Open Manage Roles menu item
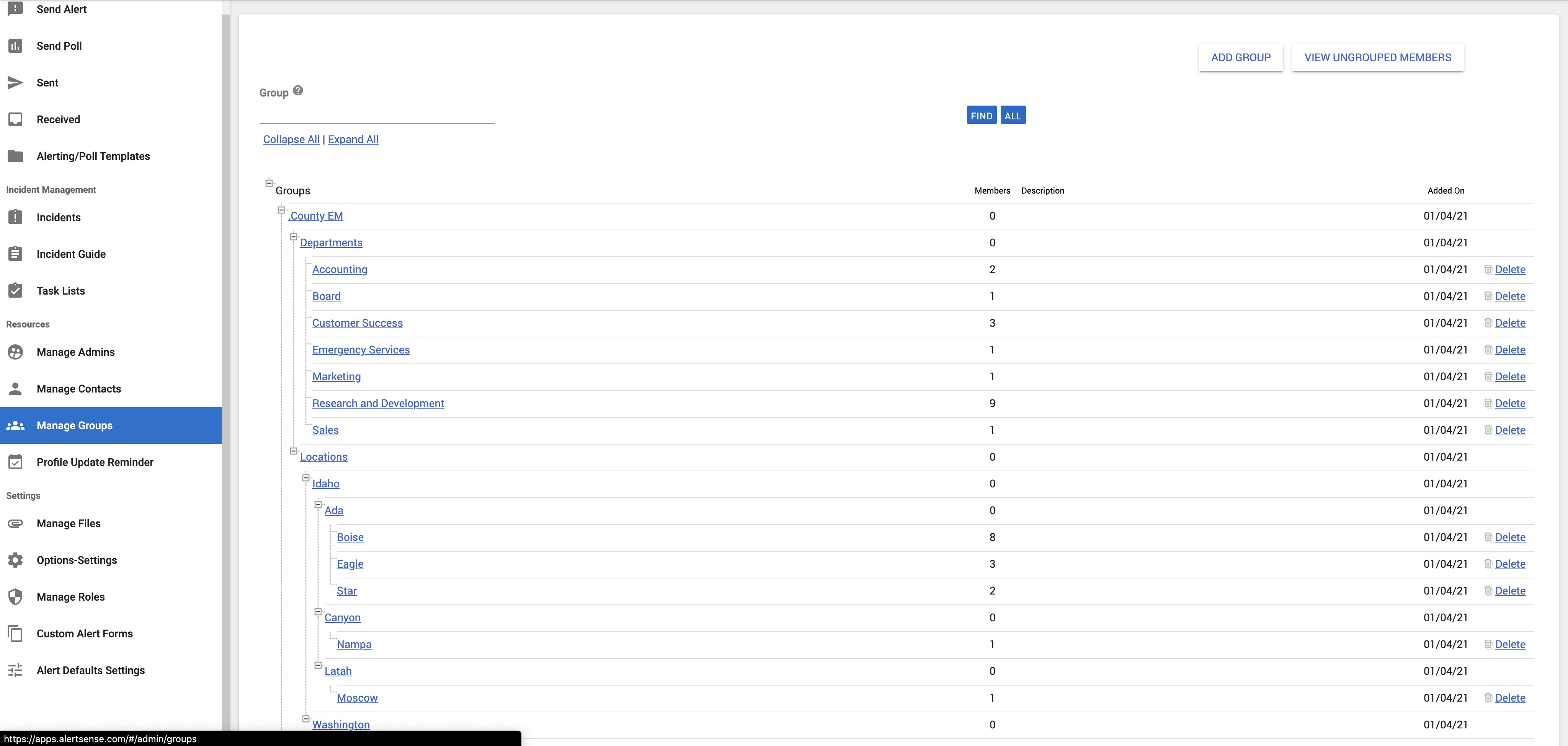The height and width of the screenshot is (746, 1568). click(111, 596)
